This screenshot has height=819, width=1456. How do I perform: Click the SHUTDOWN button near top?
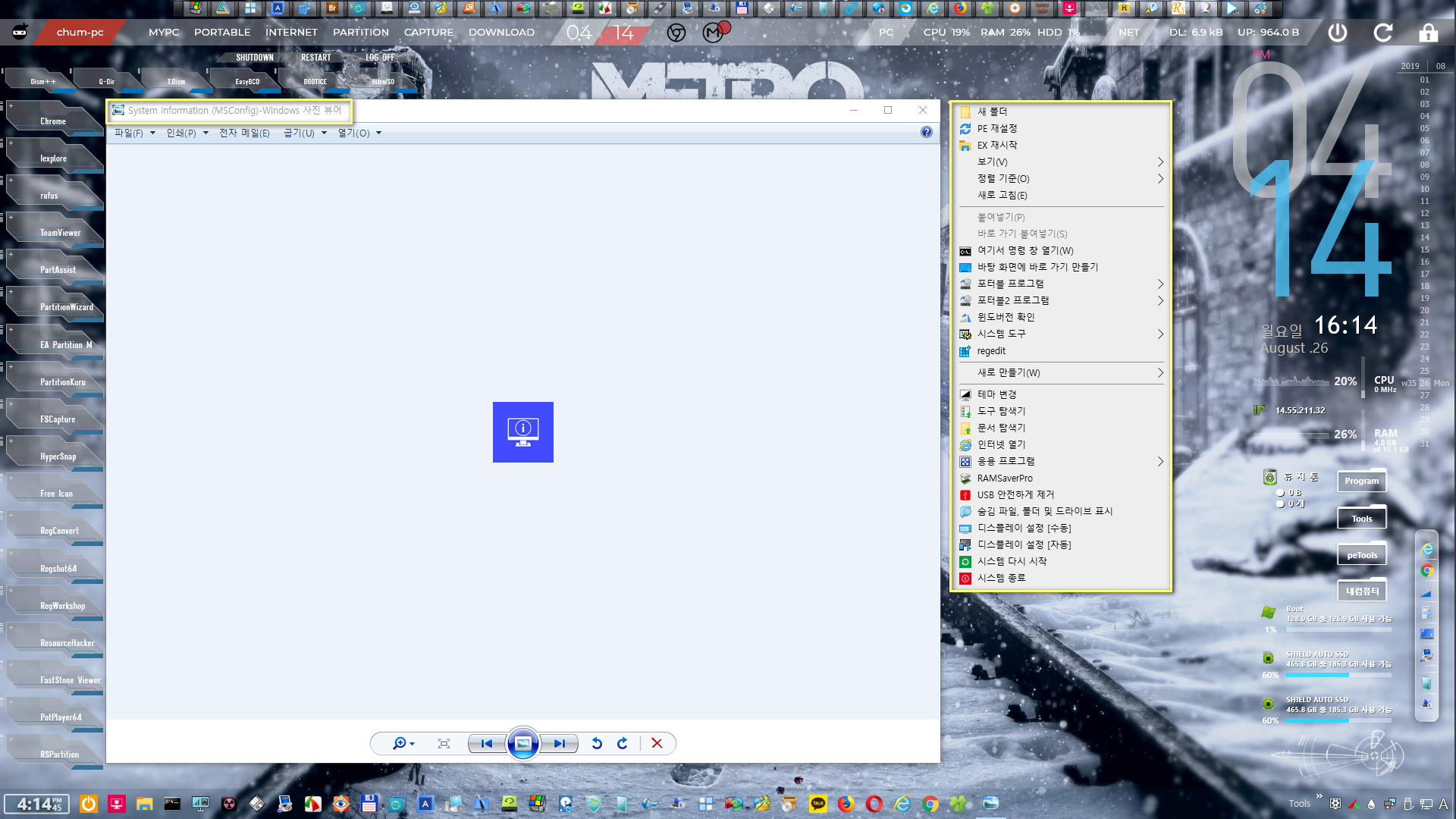pos(255,58)
